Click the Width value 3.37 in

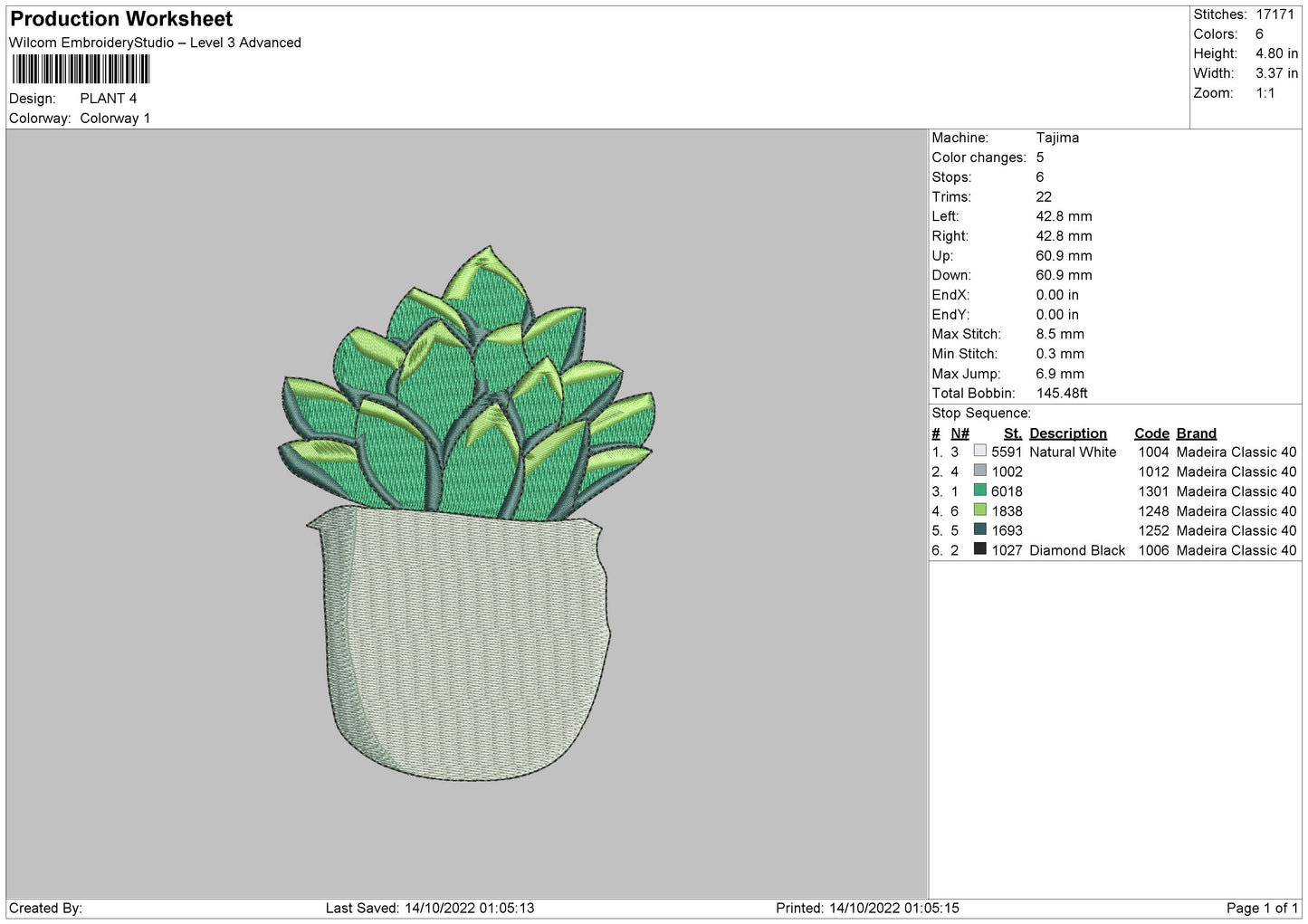pos(1276,73)
